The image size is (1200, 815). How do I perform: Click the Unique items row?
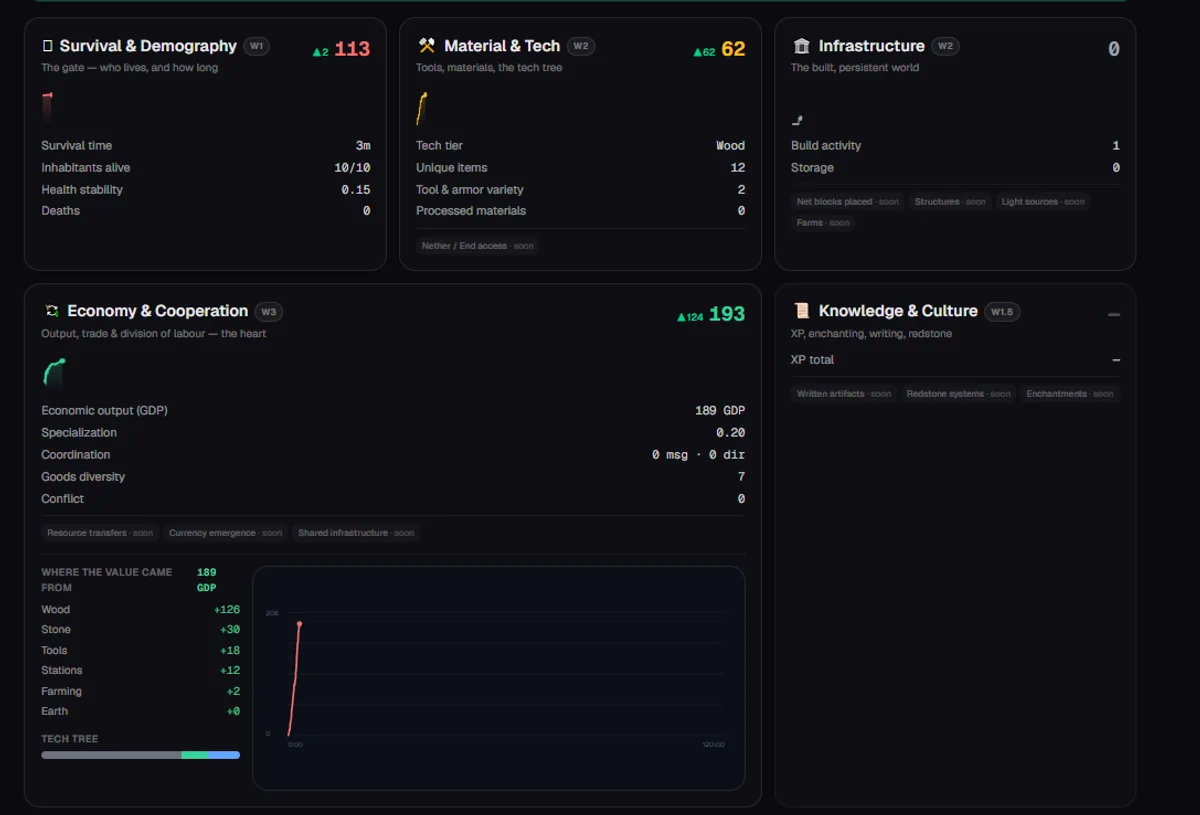click(581, 168)
